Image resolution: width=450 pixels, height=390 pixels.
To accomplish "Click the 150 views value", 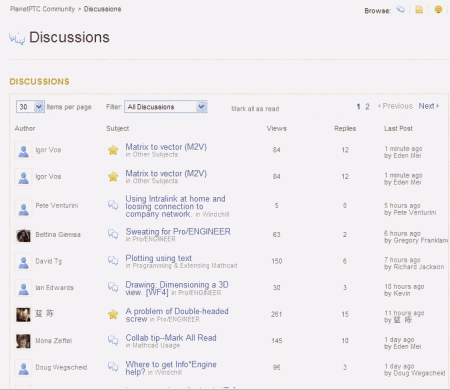I will pyautogui.click(x=277, y=261).
